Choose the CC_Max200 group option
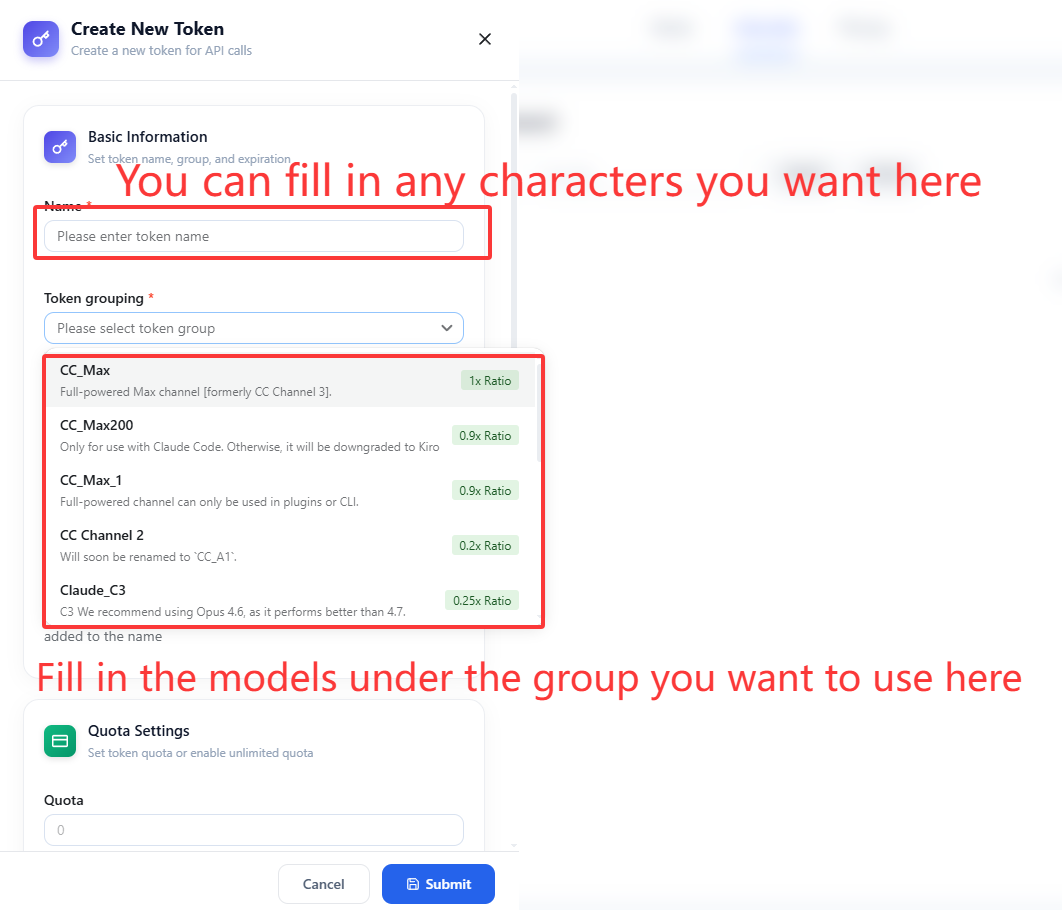1062x910 pixels. tap(291, 435)
